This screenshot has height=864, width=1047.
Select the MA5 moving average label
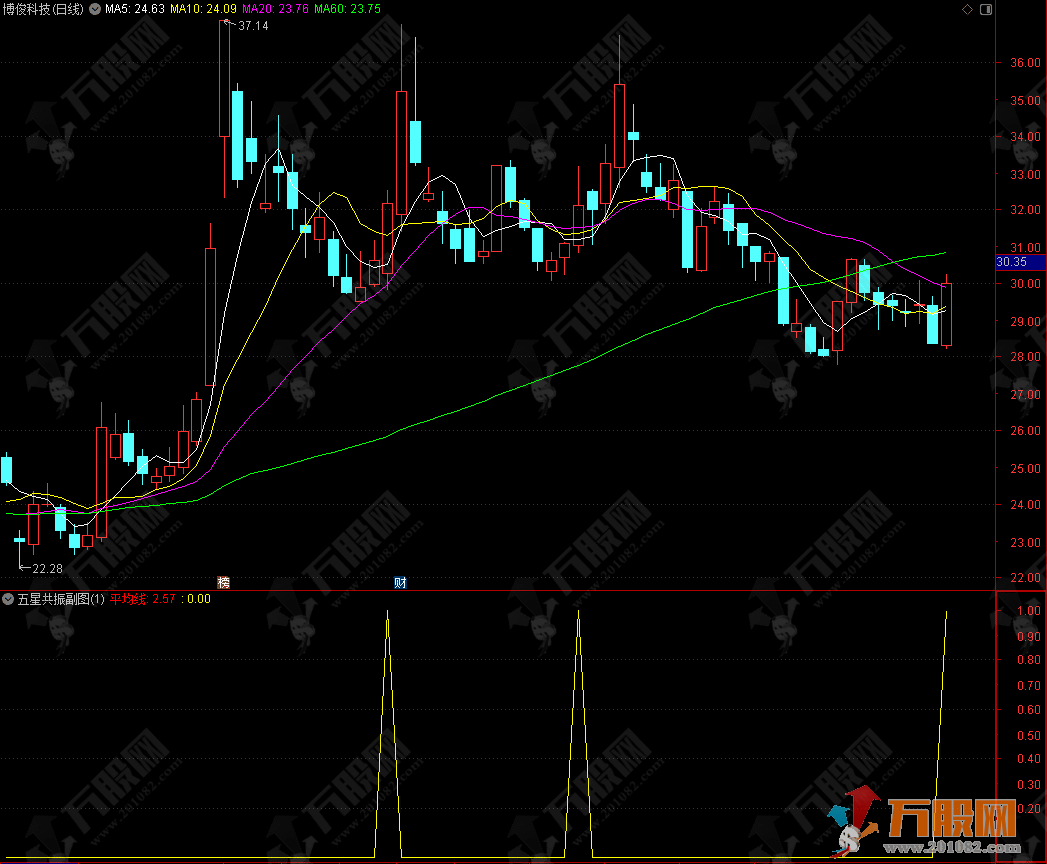point(135,10)
